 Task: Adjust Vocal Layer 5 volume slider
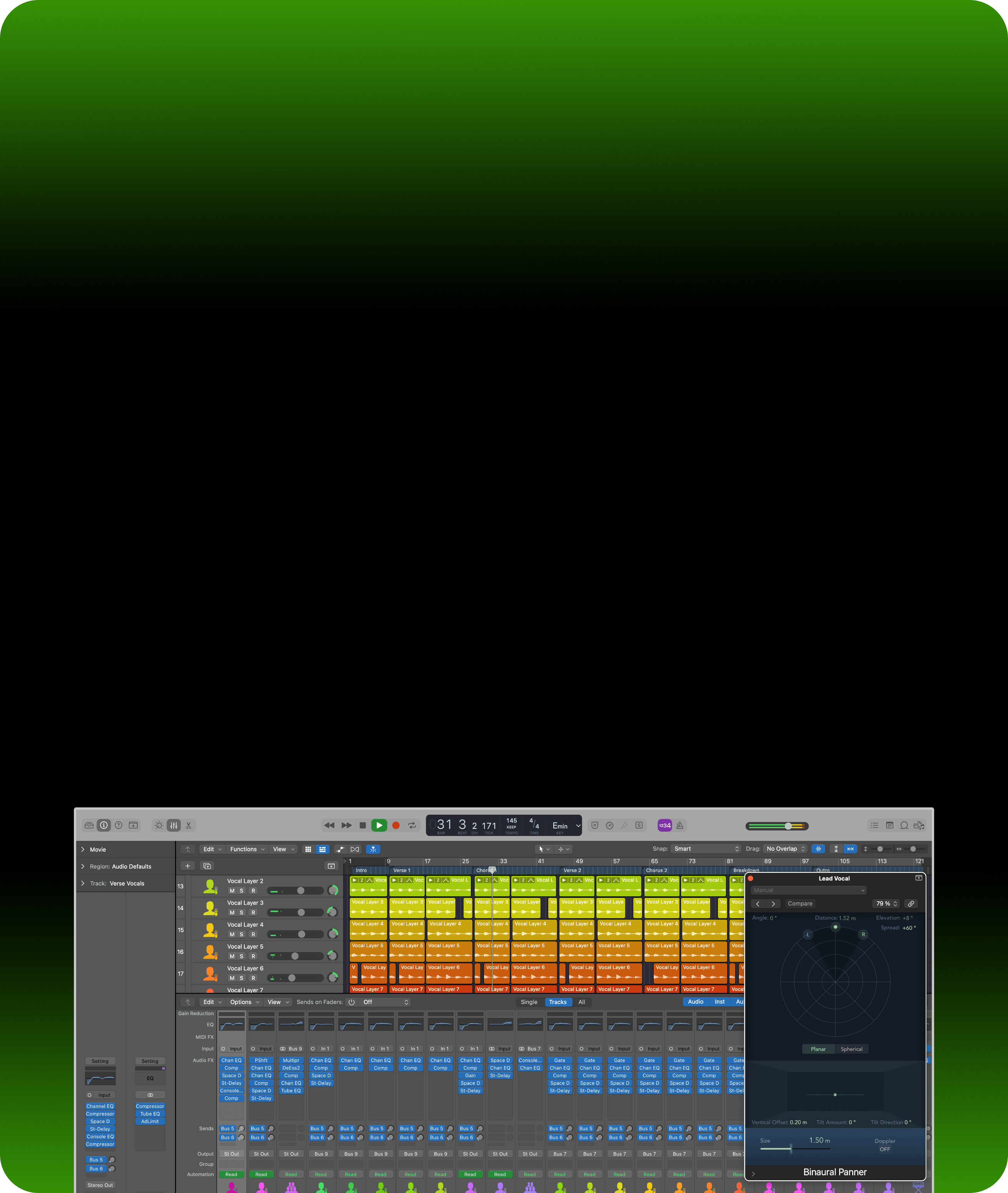tap(295, 956)
